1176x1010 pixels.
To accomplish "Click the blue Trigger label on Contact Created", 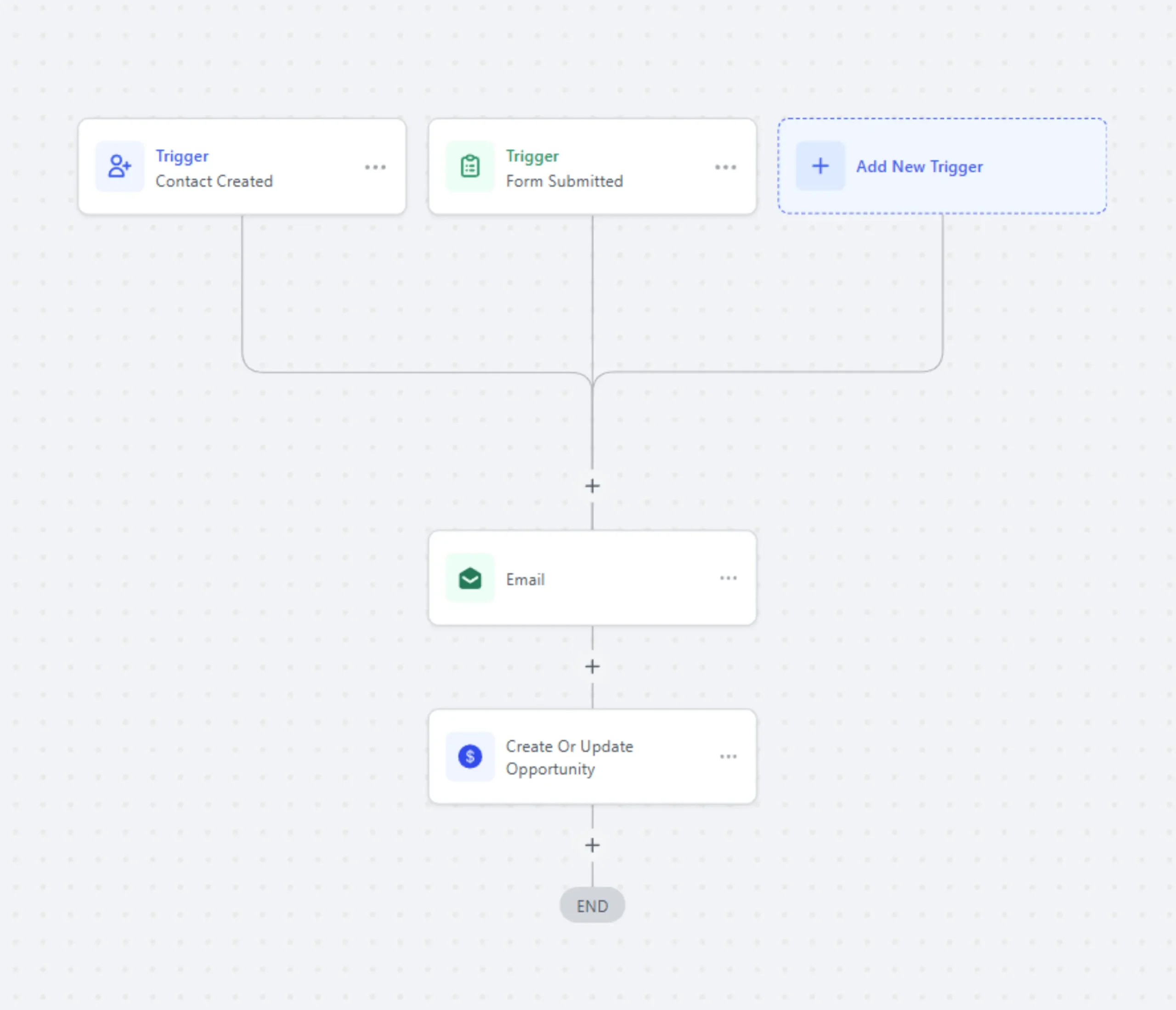I will [x=182, y=156].
